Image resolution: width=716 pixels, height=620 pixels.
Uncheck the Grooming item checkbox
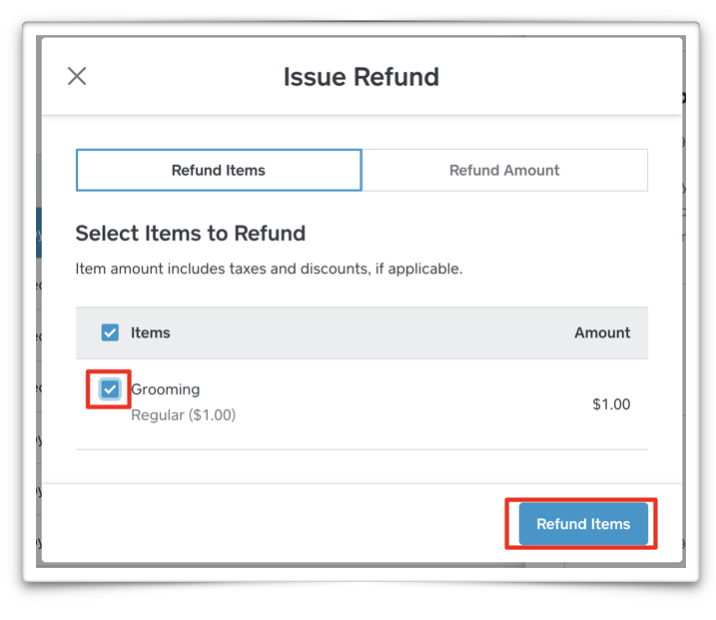click(110, 389)
